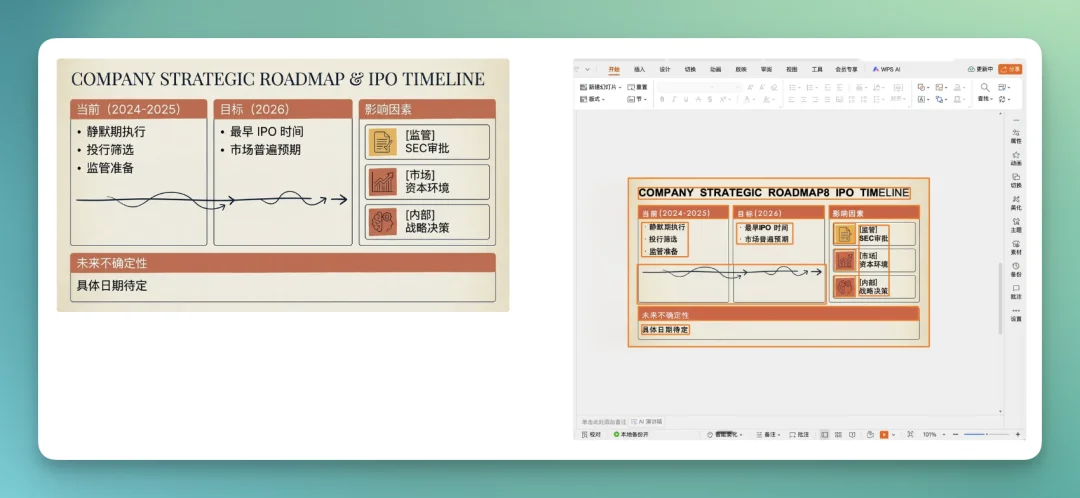1080x498 pixels.
Task: Click the vertical scrollbar of slide editor
Action: [1000, 299]
